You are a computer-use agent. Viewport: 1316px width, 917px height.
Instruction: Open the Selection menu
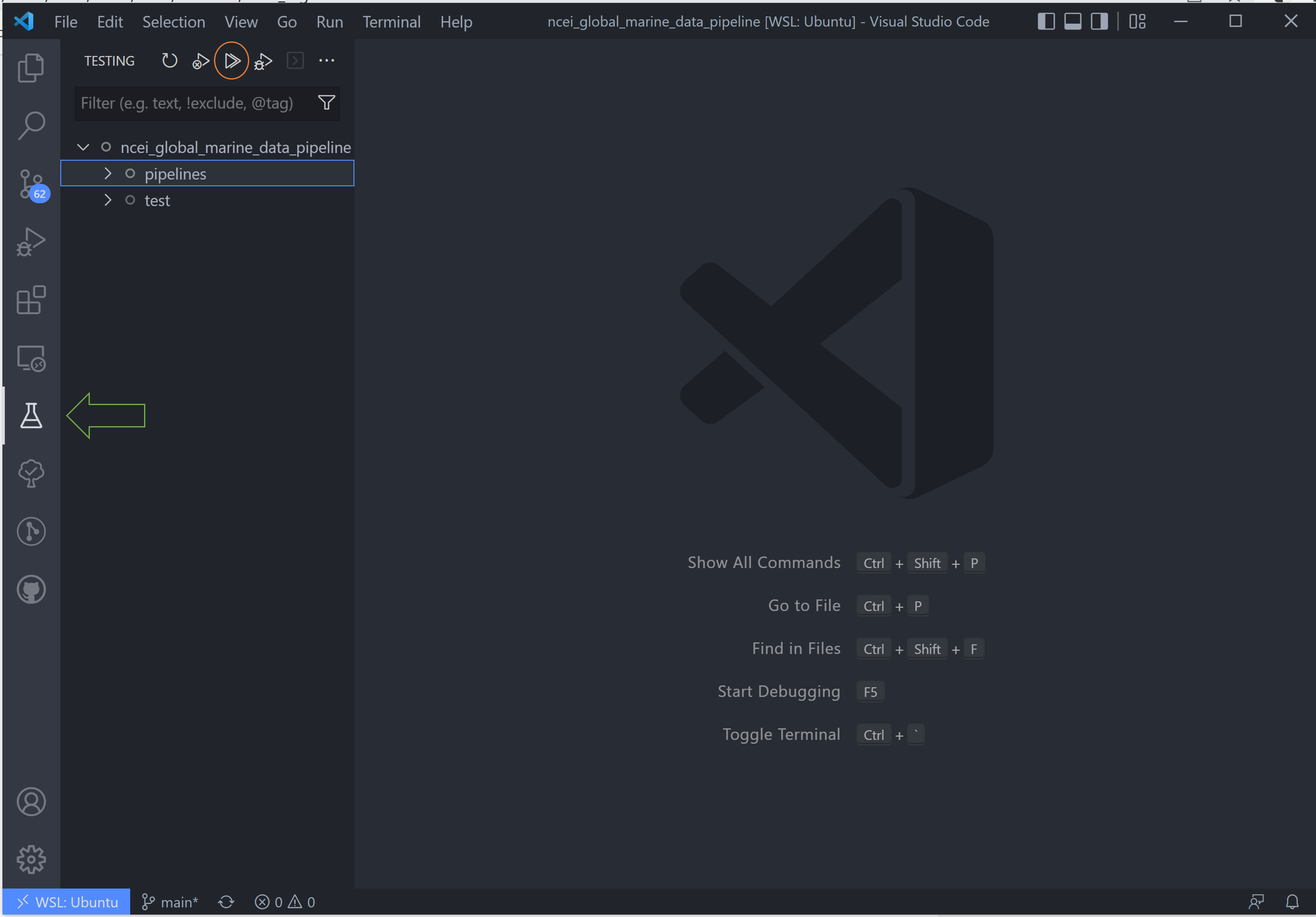[174, 22]
